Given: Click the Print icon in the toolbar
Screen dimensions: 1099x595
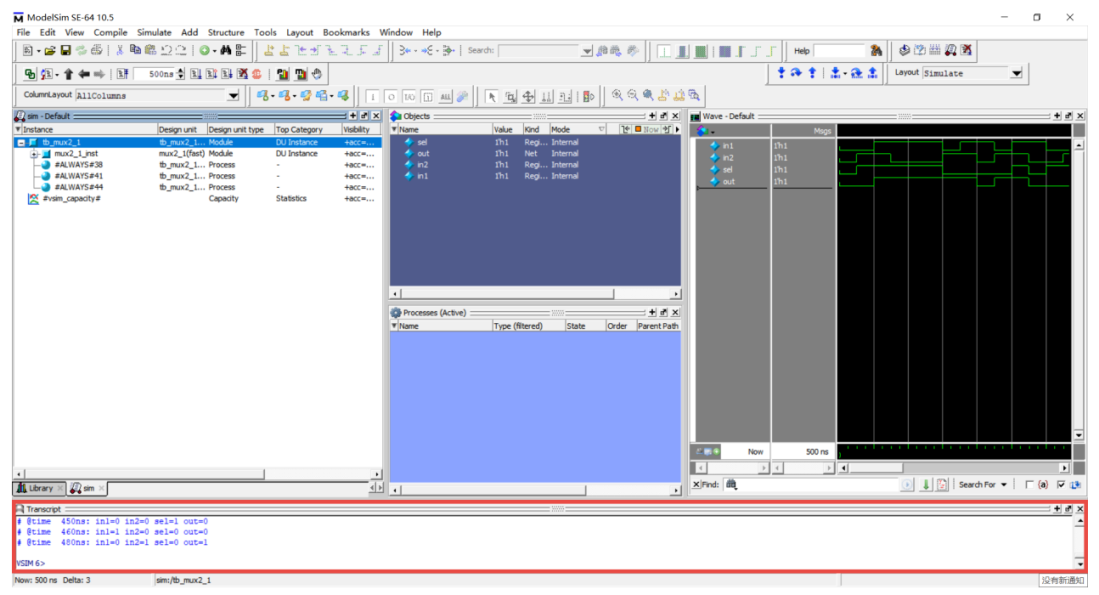Looking at the screenshot, I should pos(97,50).
